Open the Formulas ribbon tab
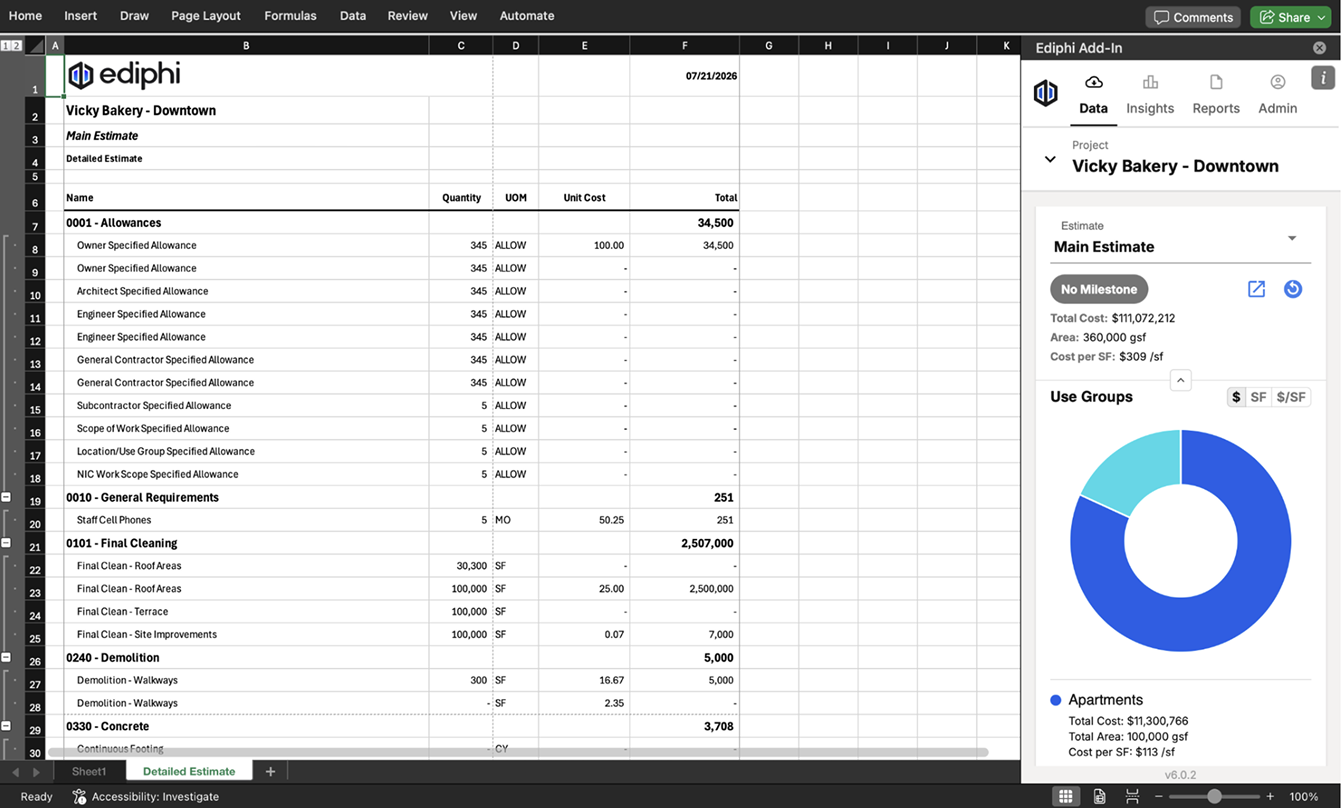 [290, 16]
